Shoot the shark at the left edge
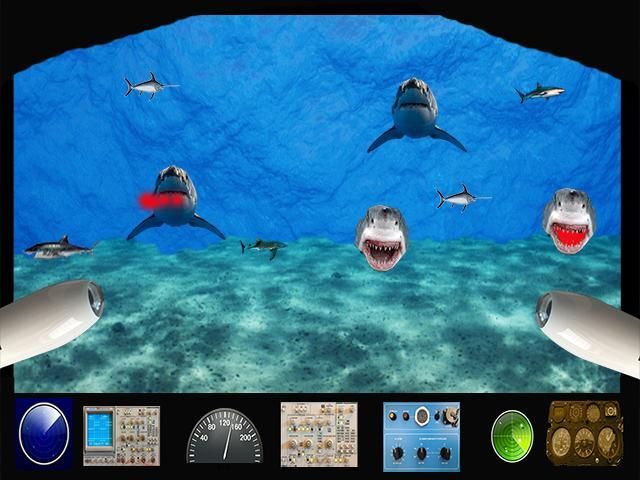 point(57,246)
